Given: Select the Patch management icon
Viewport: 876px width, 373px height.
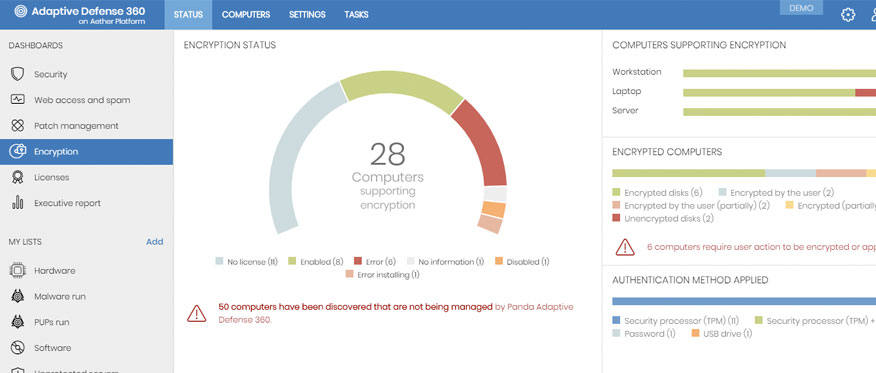Looking at the screenshot, I should tap(17, 126).
